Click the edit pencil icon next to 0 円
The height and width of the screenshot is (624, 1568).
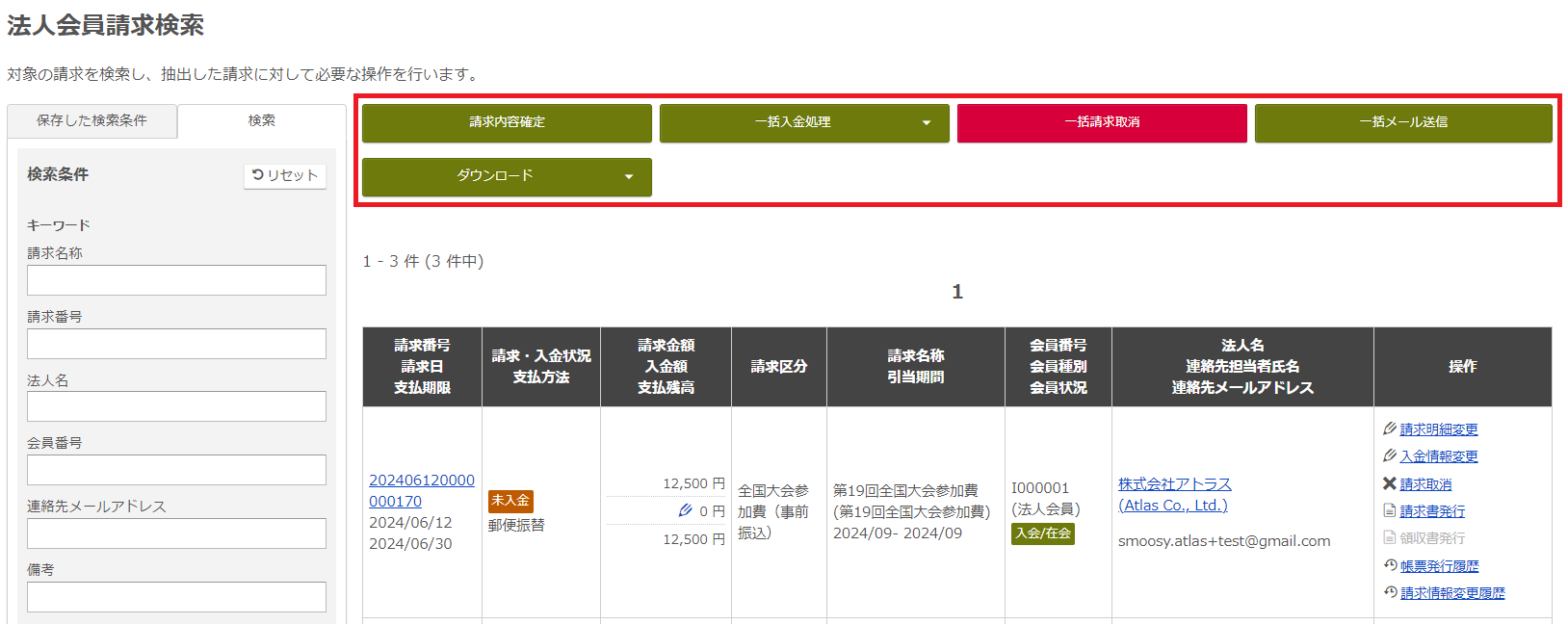point(686,510)
